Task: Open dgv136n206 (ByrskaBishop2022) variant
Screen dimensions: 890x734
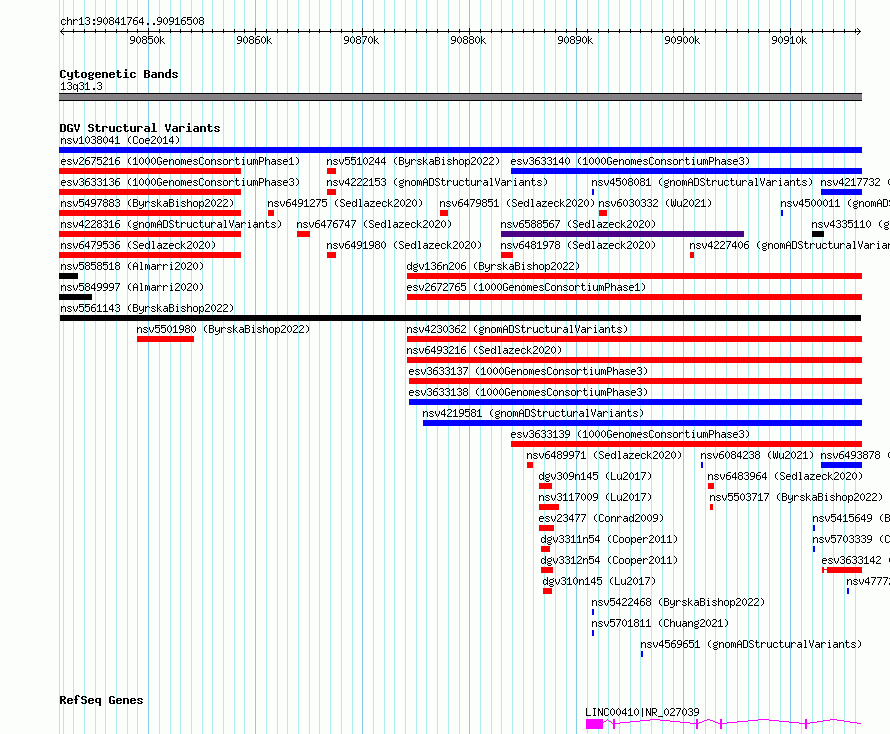Action: tap(493, 266)
